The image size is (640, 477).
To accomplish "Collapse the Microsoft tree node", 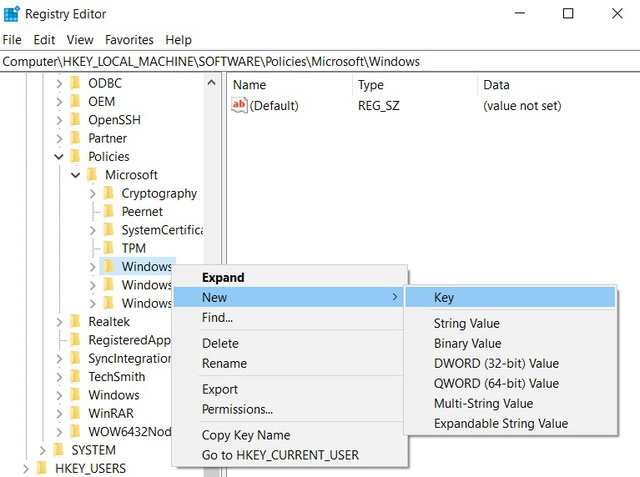I will pos(76,175).
